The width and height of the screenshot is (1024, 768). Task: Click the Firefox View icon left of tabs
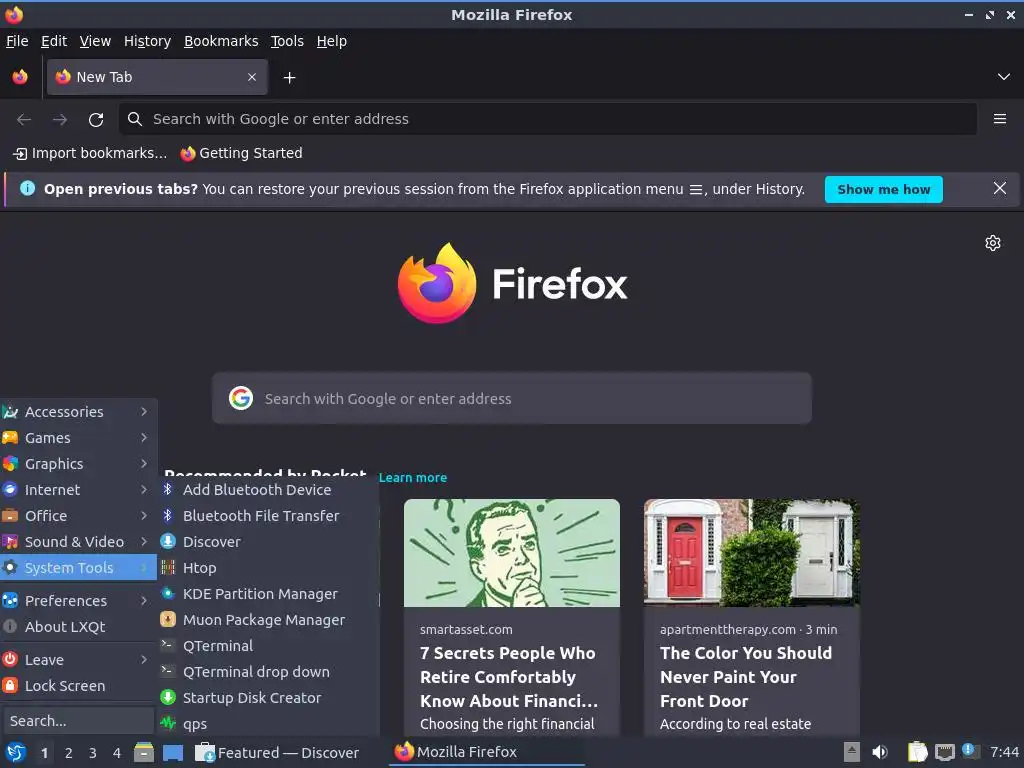pyautogui.click(x=20, y=77)
